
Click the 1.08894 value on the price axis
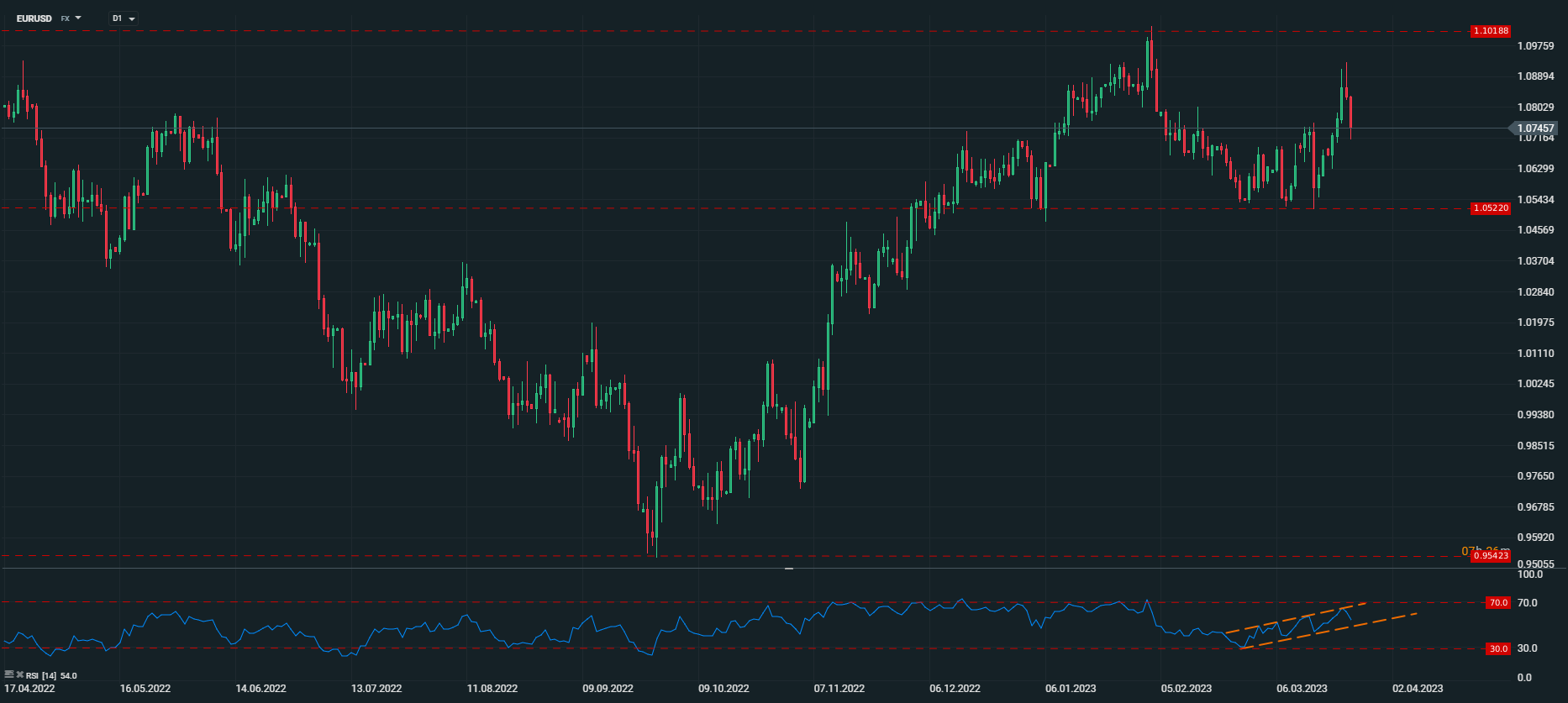click(x=1535, y=76)
